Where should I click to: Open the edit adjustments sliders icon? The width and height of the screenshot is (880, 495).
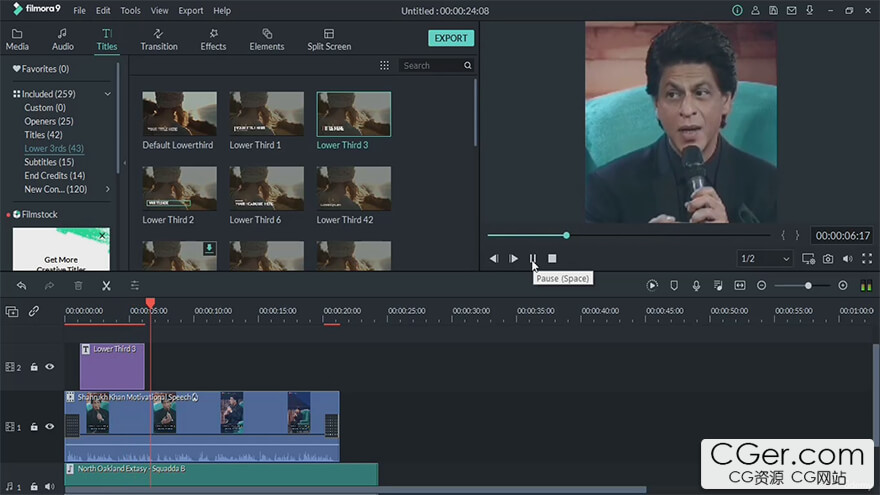tap(135, 286)
